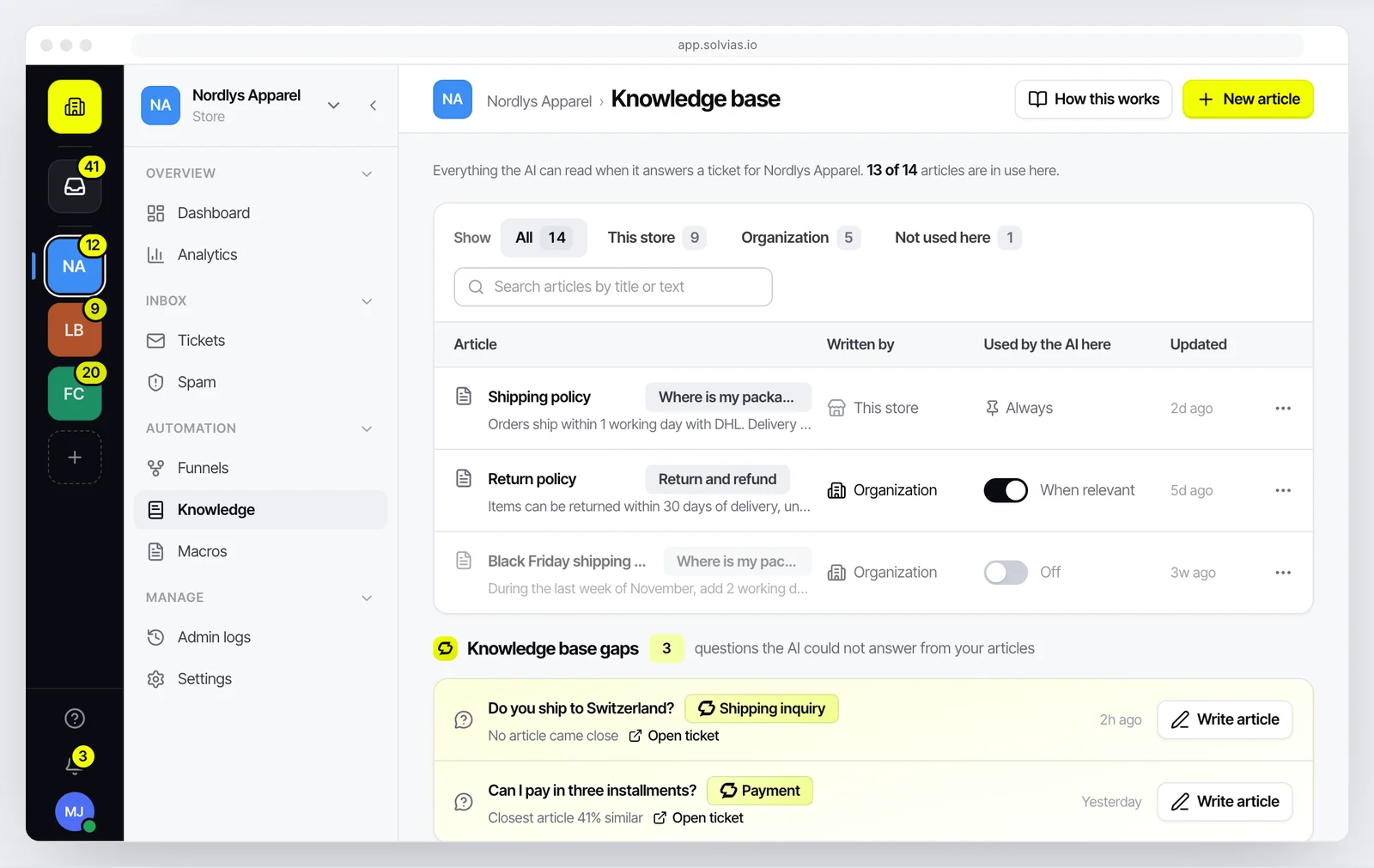Screen dimensions: 1374x868
Task: Select the All 14 filter tab
Action: tap(544, 238)
